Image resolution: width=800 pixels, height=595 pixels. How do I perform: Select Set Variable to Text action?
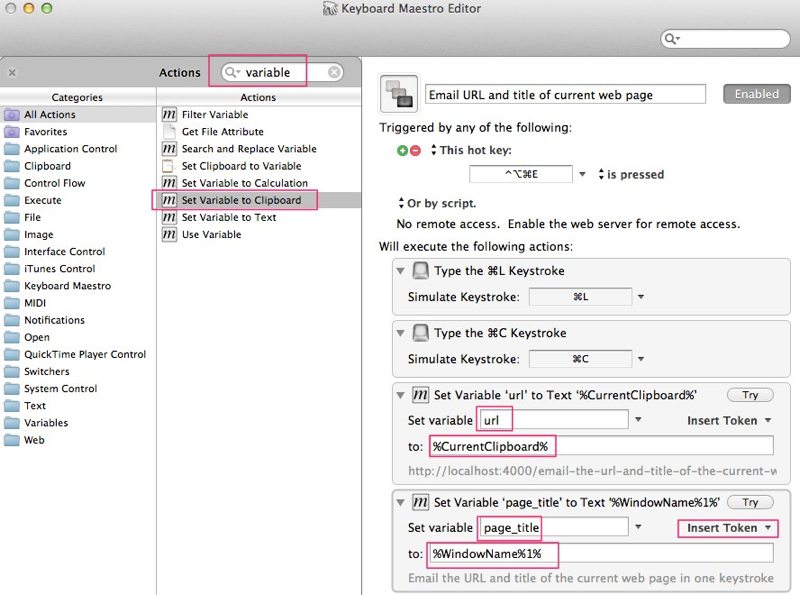tap(228, 217)
